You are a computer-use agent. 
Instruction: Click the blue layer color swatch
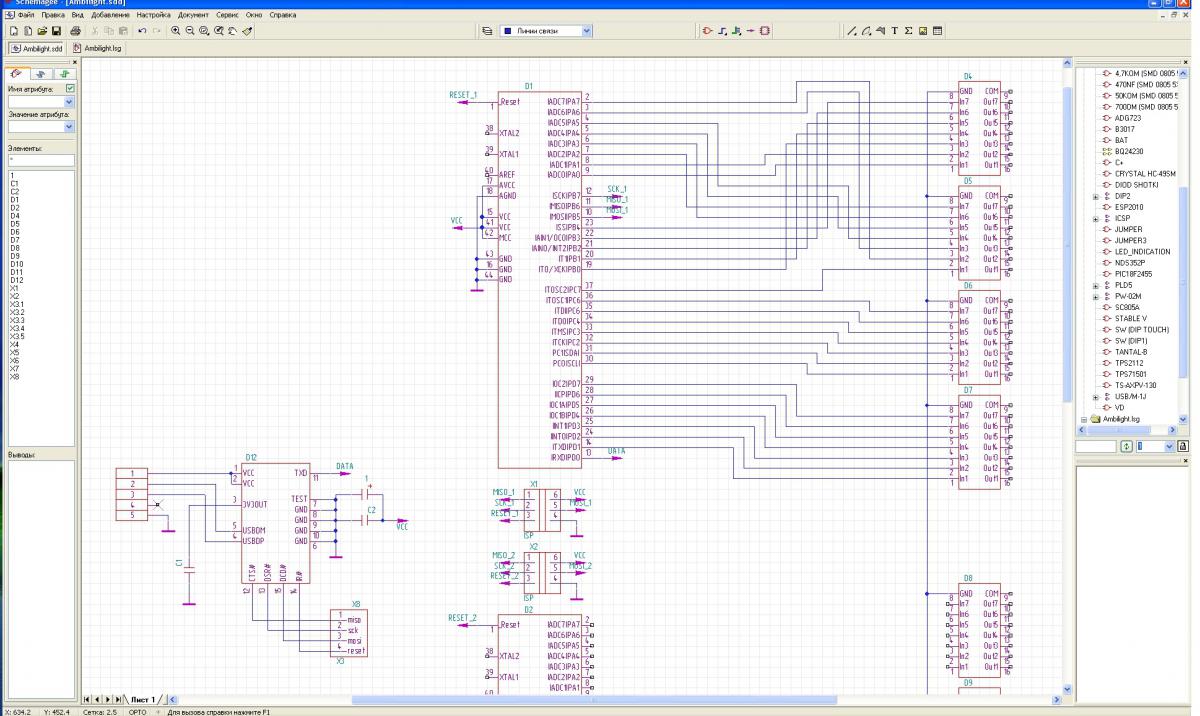coord(506,31)
